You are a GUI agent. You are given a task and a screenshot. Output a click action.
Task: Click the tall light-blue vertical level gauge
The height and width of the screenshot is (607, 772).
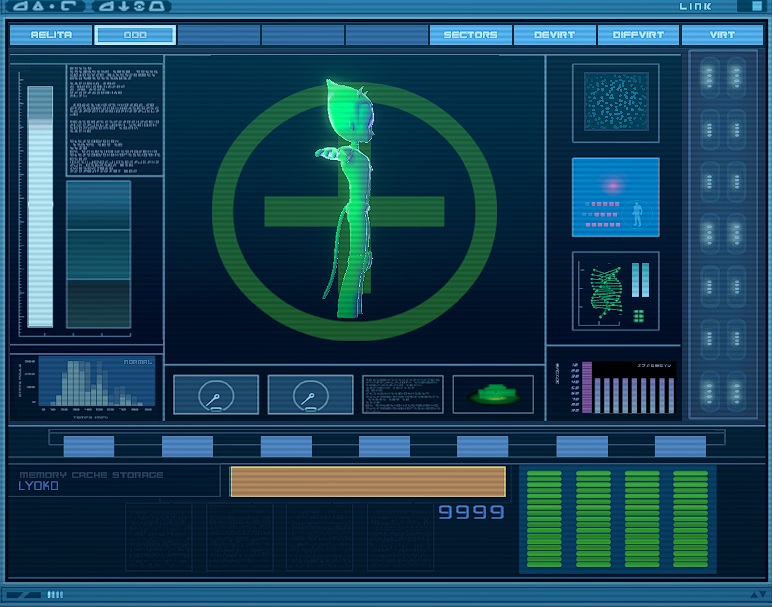click(40, 207)
